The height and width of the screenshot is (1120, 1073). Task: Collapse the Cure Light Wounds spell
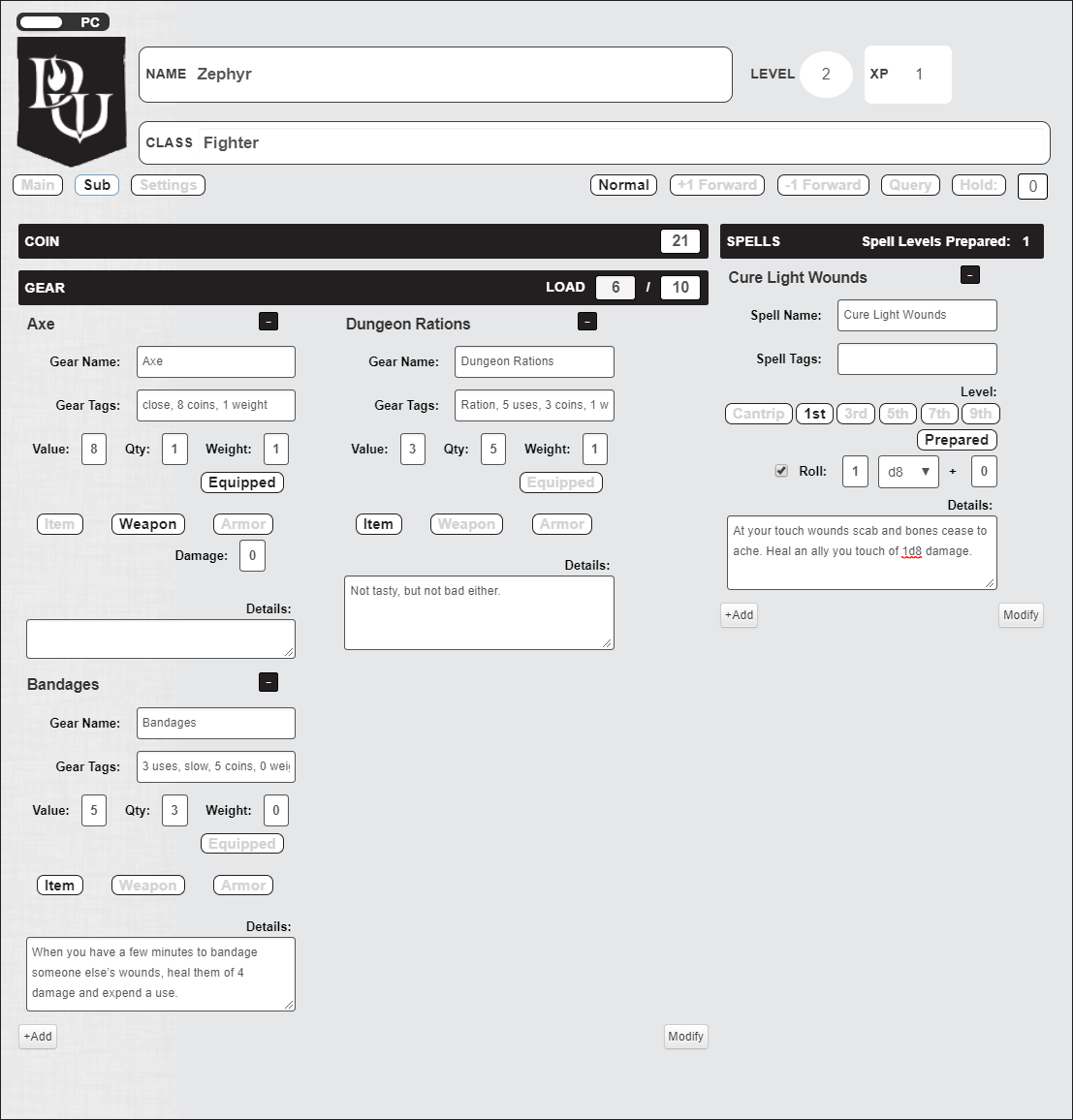pos(969,275)
